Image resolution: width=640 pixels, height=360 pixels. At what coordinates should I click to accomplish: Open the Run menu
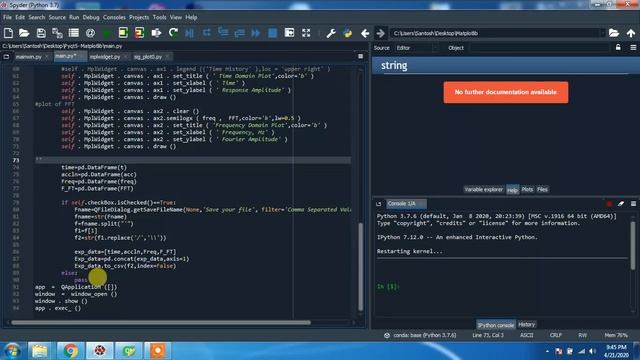tap(74, 18)
